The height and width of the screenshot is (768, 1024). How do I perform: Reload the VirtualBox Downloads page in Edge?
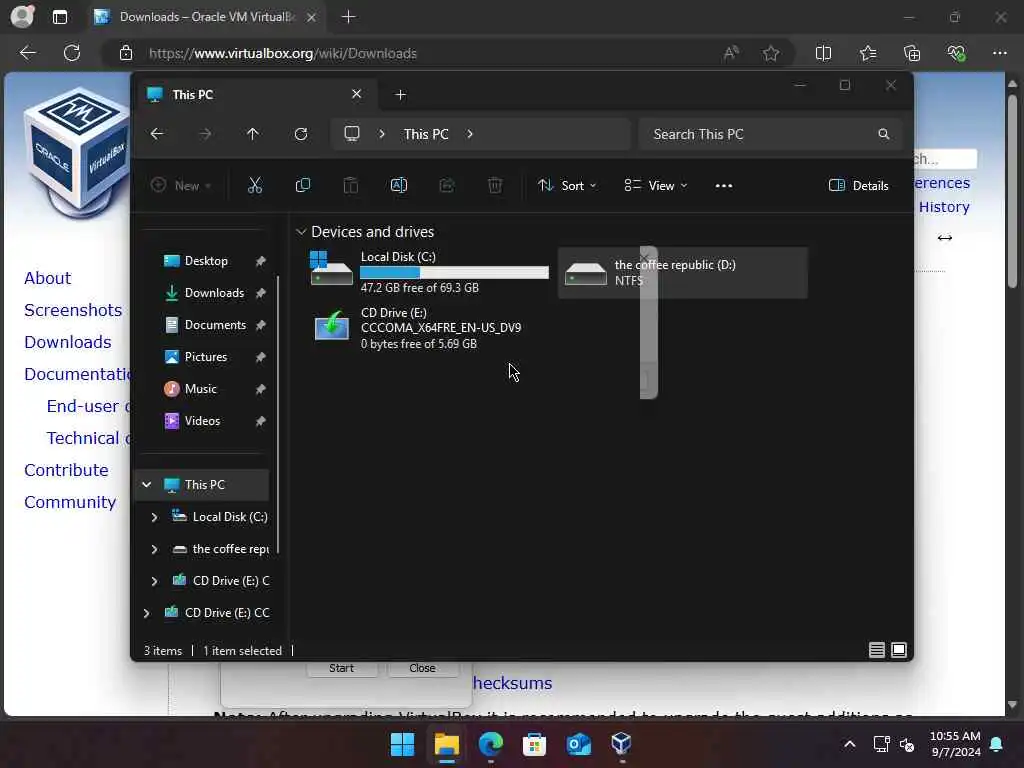[72, 53]
